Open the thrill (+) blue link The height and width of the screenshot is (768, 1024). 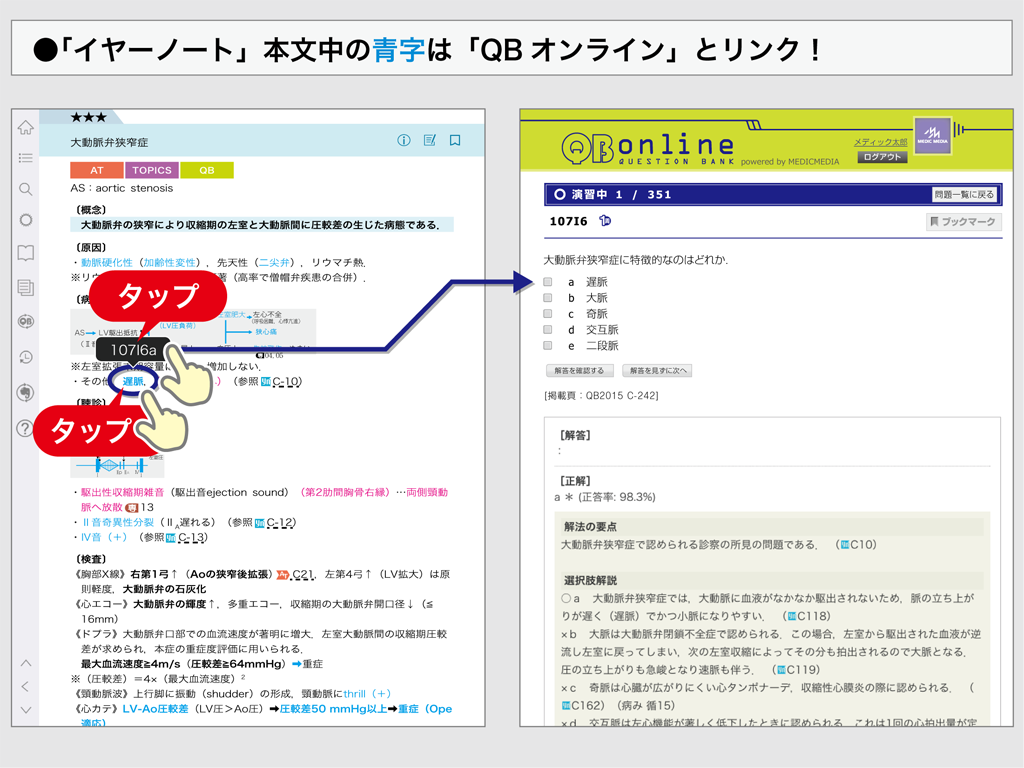point(367,694)
